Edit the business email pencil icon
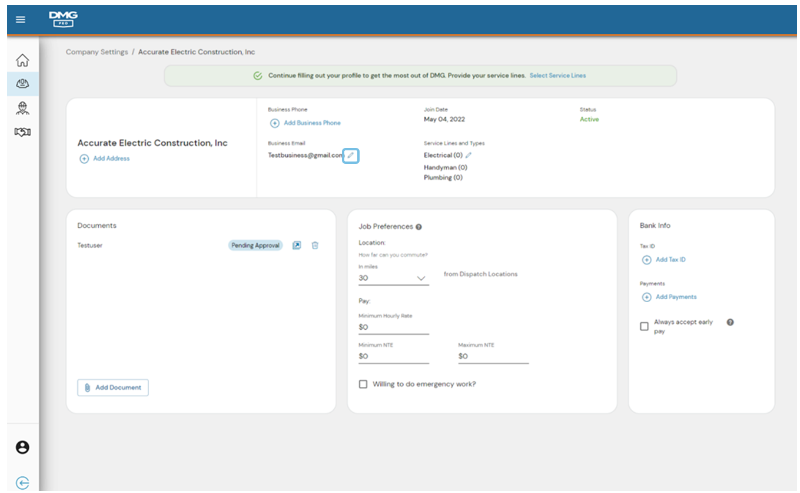The image size is (800, 493). click(351, 156)
